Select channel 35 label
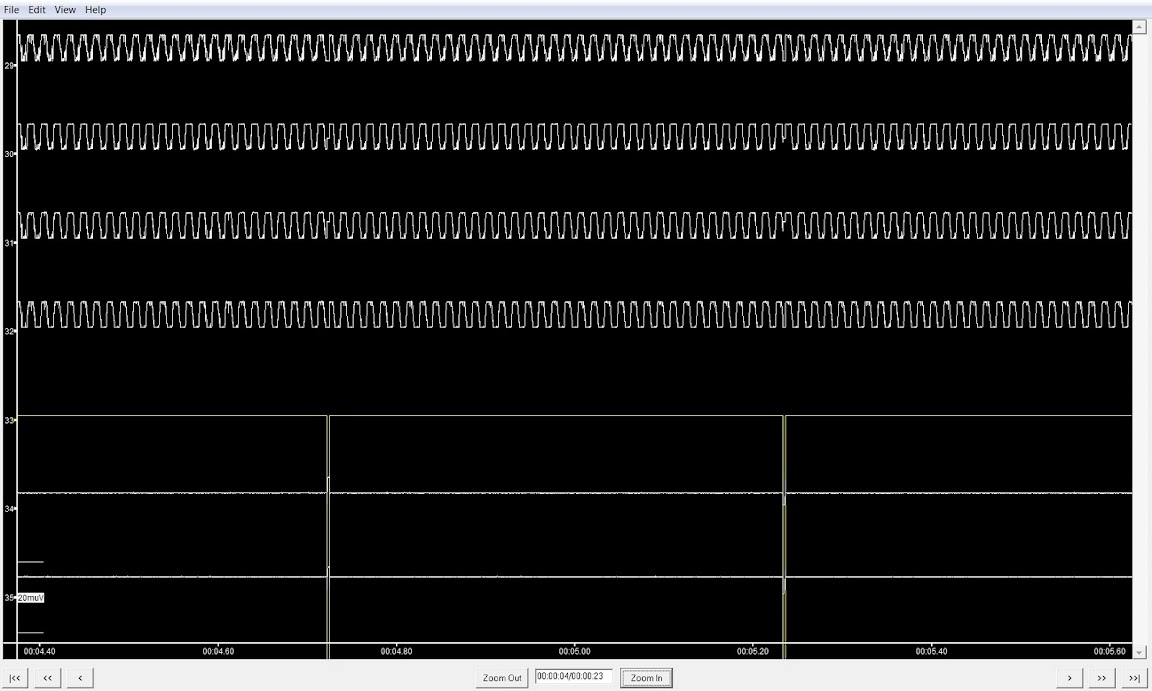 click(x=10, y=598)
